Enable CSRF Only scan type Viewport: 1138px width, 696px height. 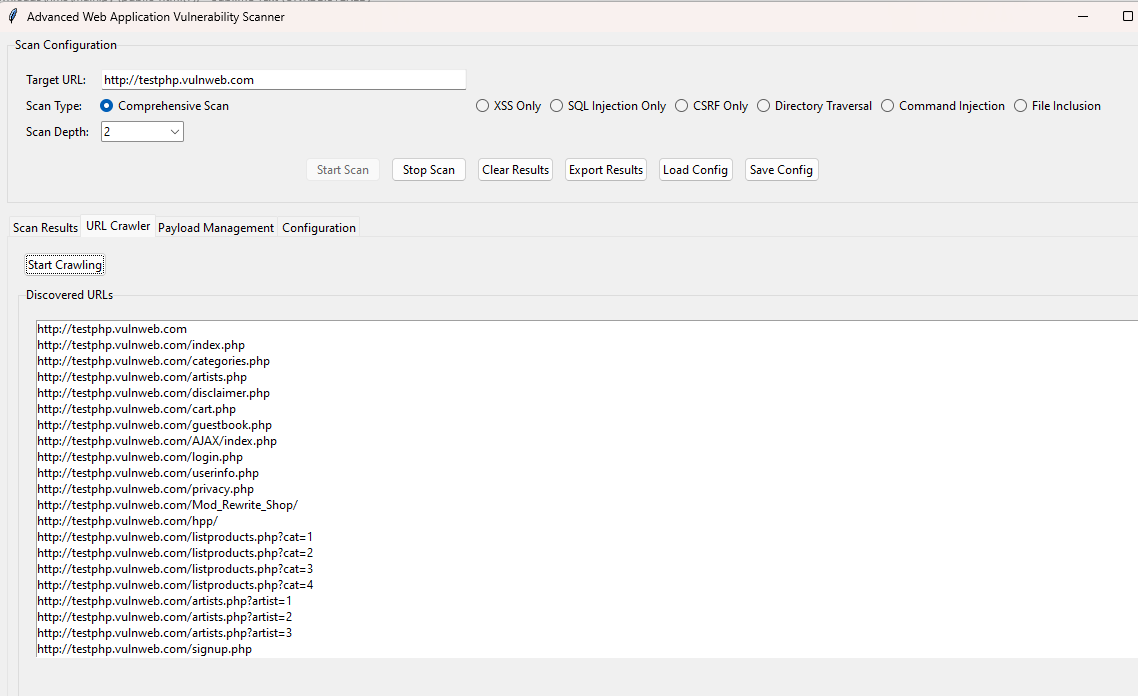(x=682, y=106)
